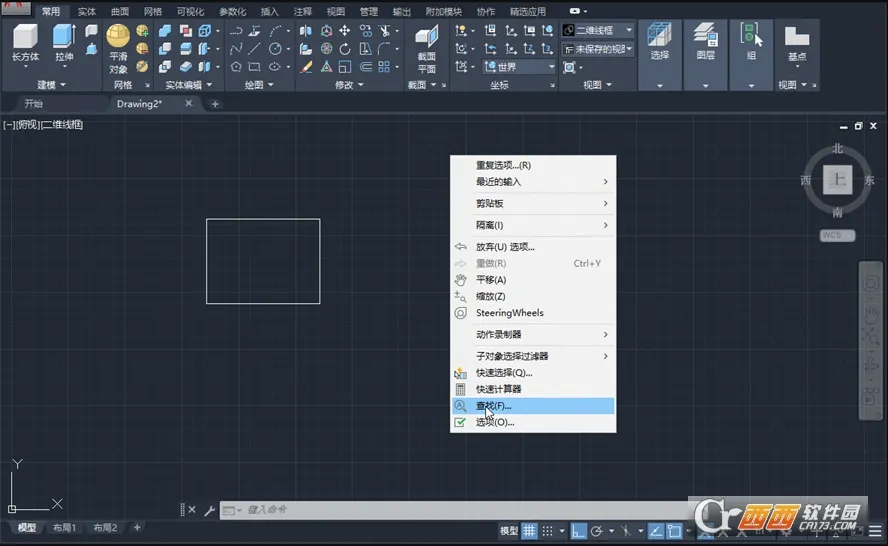
Task: Click the Offset tool icon
Action: (366, 67)
